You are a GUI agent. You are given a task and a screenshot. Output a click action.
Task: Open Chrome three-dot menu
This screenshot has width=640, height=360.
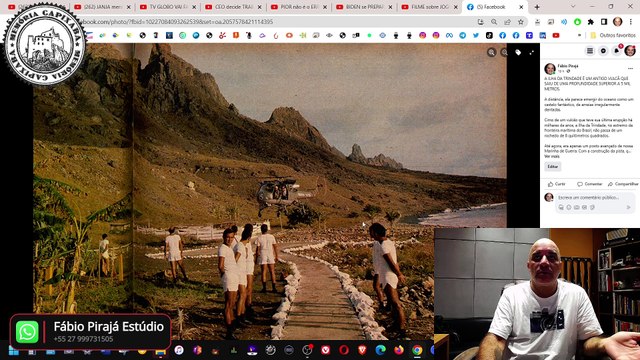631,22
